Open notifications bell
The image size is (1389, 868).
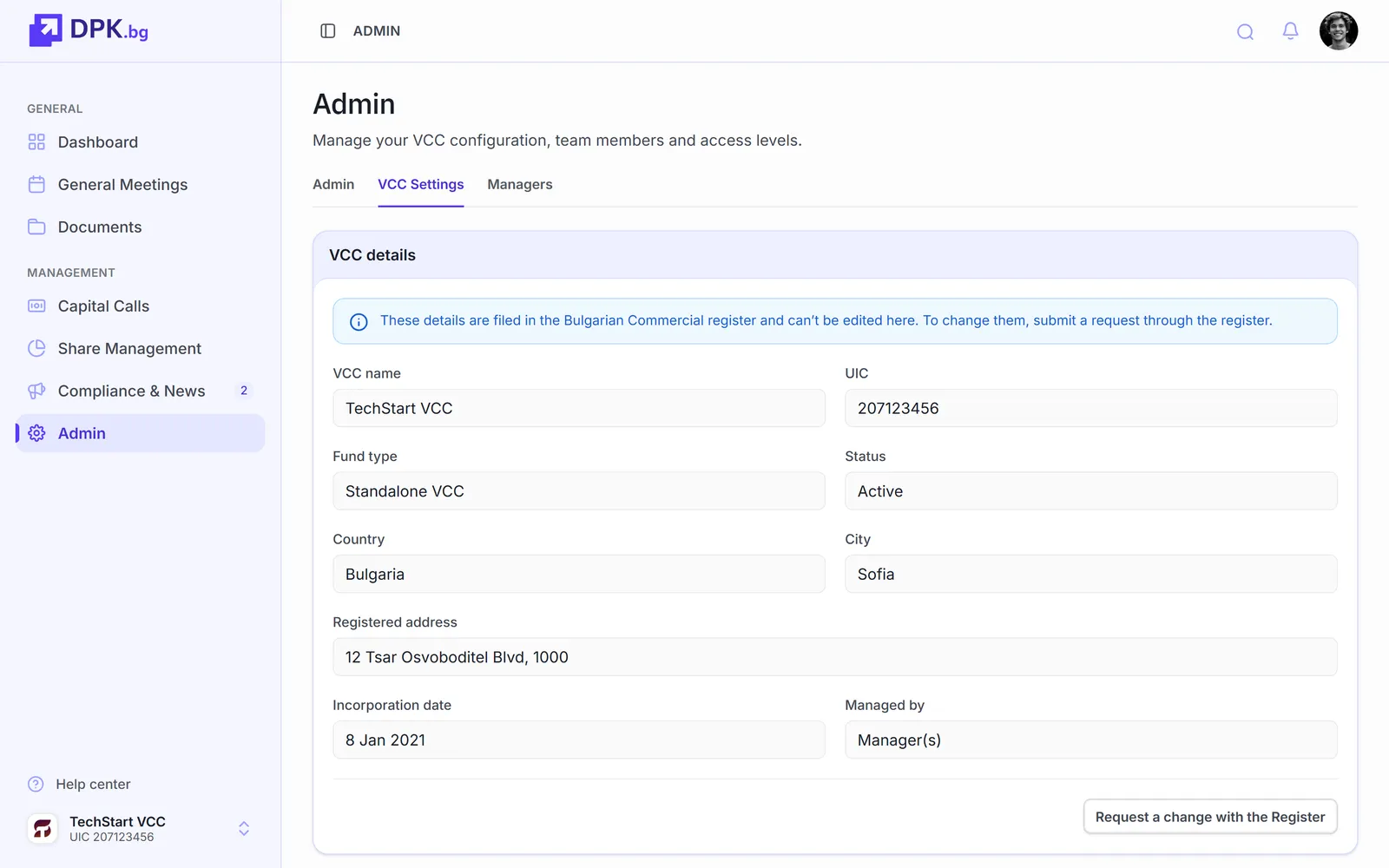click(x=1290, y=31)
